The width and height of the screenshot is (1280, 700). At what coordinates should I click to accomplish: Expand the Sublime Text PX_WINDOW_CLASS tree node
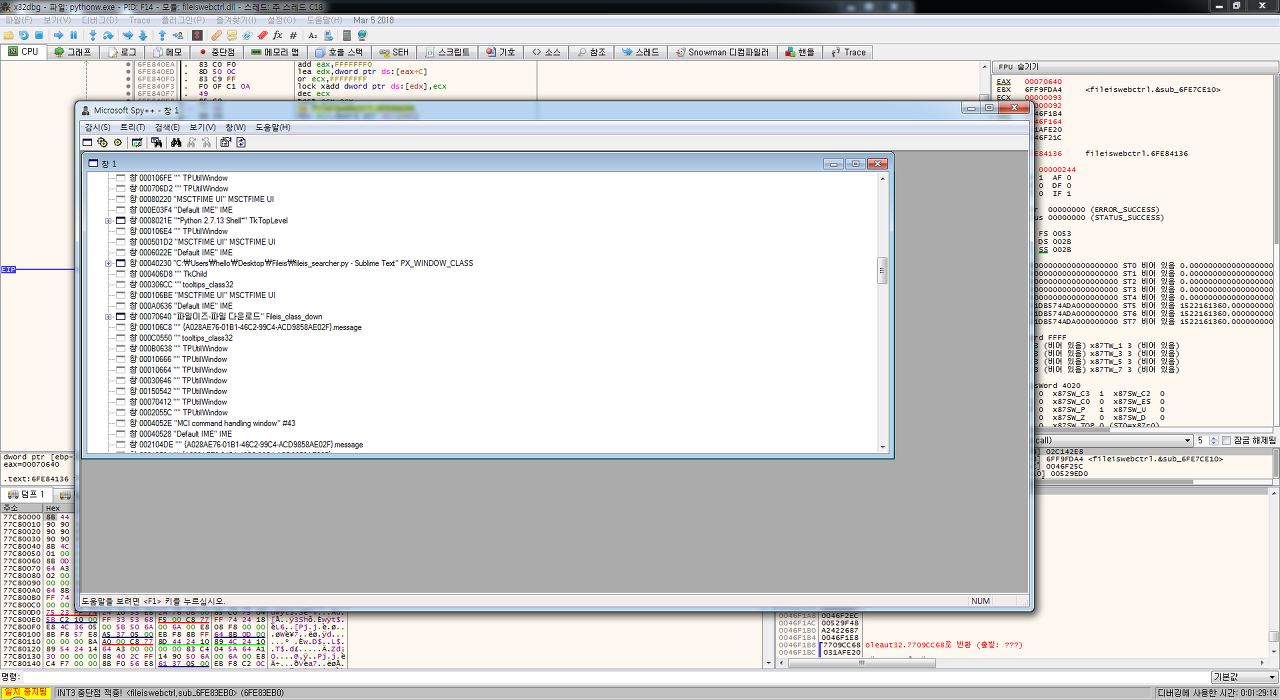point(108,263)
